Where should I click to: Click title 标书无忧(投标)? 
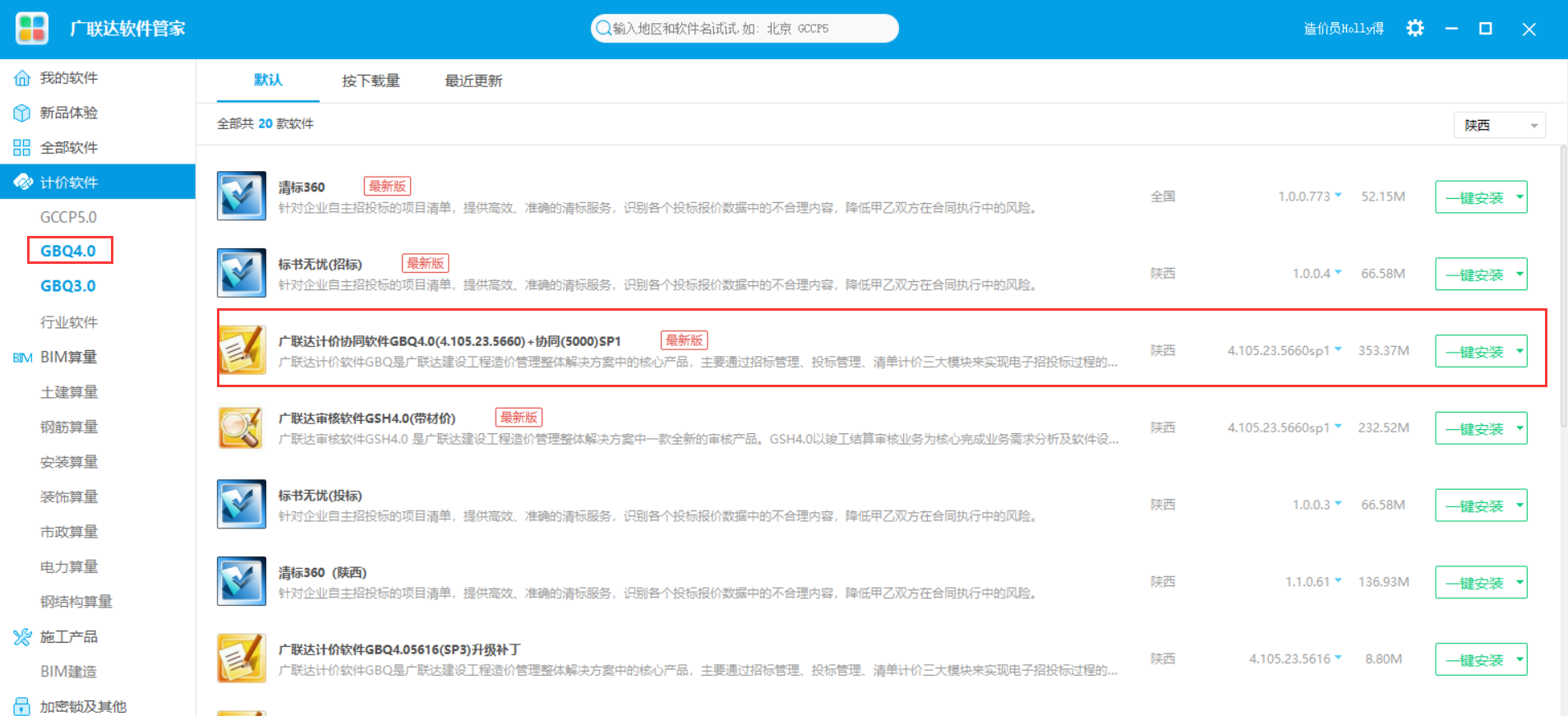coord(320,496)
